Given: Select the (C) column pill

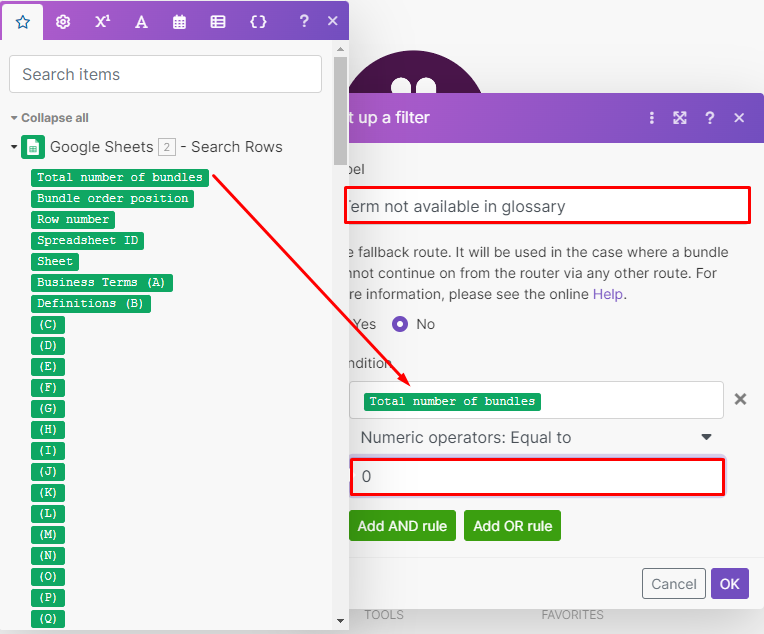Looking at the screenshot, I should tap(48, 325).
